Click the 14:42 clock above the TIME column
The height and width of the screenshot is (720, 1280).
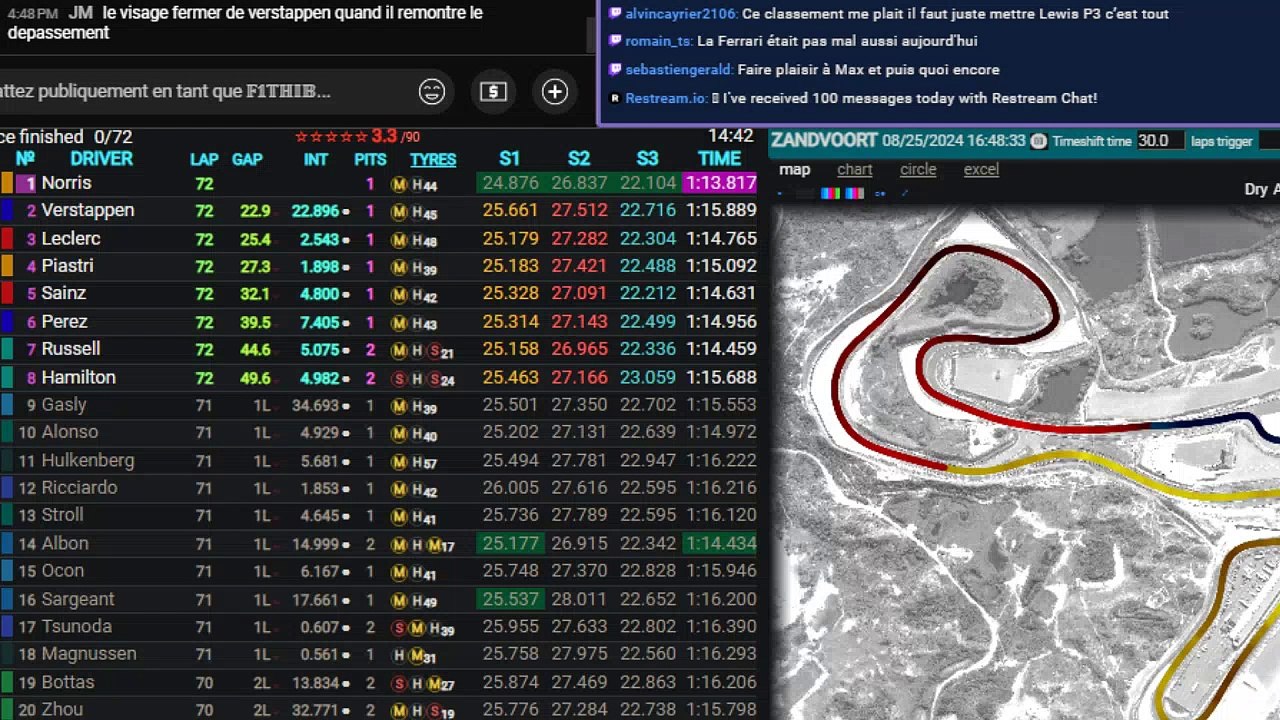click(x=731, y=136)
